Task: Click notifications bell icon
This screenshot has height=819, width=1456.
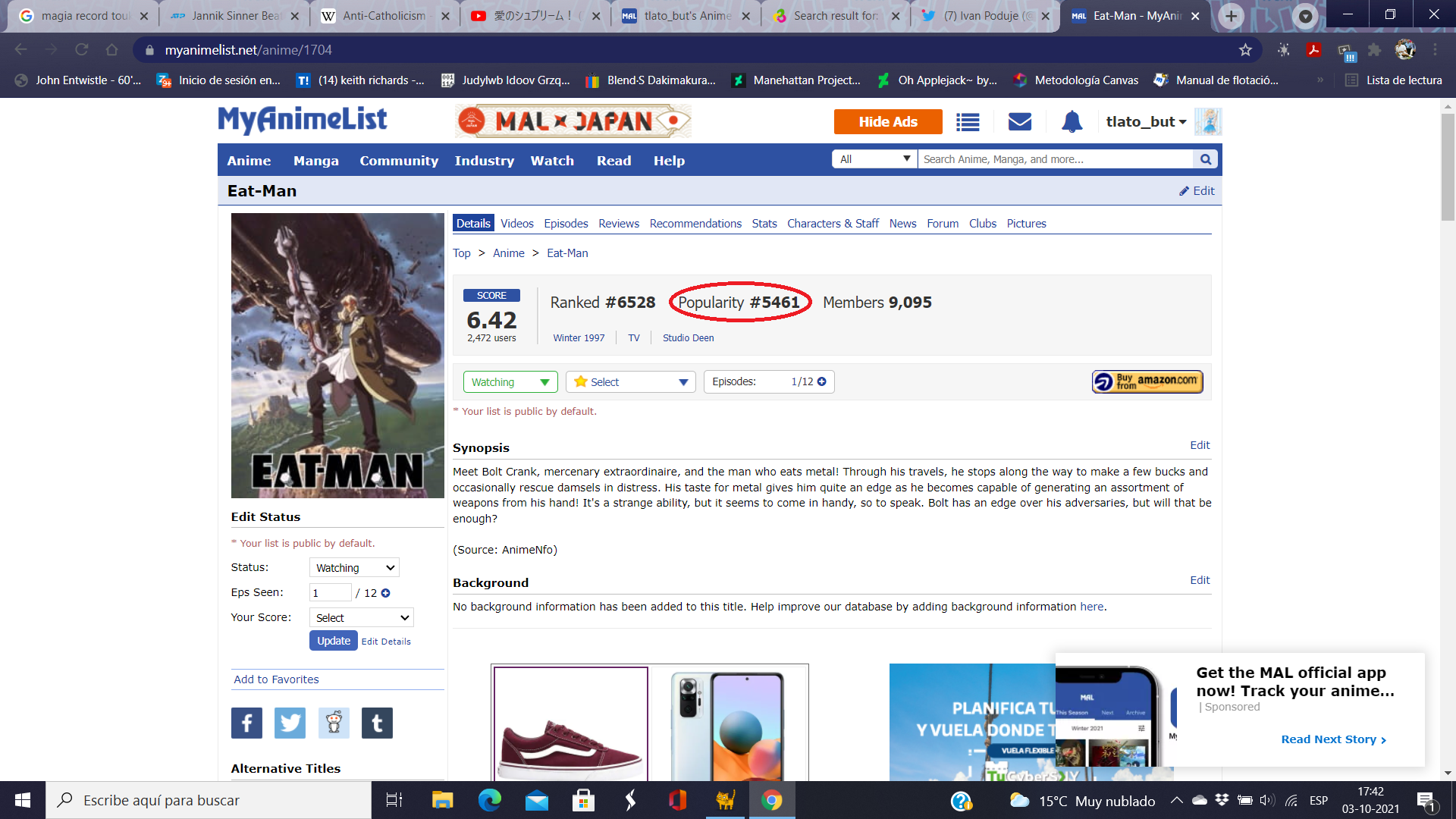Action: (1072, 122)
